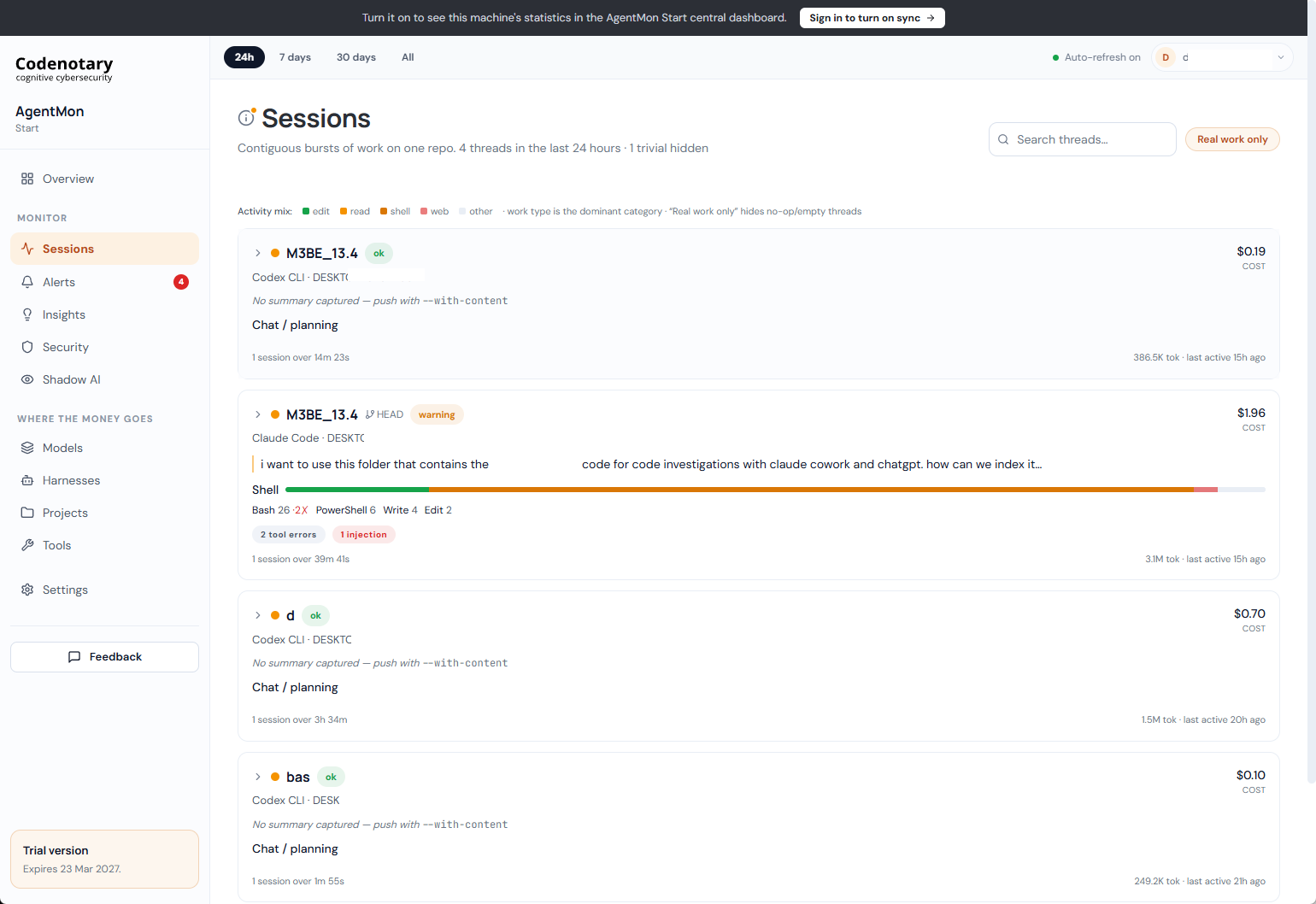The image size is (1316, 904).
Task: Click the $0.70 cost value
Action: (x=1249, y=613)
